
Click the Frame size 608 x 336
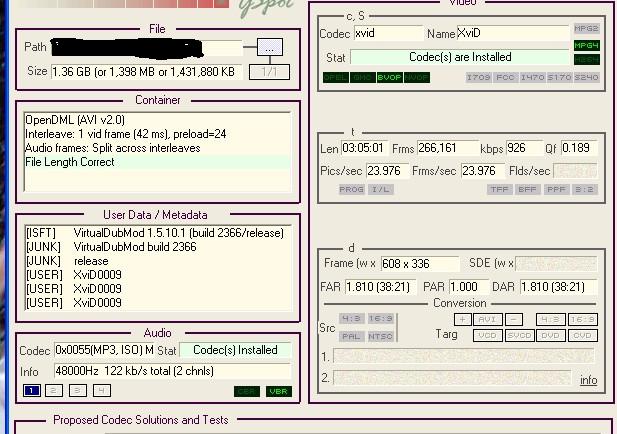[419, 264]
